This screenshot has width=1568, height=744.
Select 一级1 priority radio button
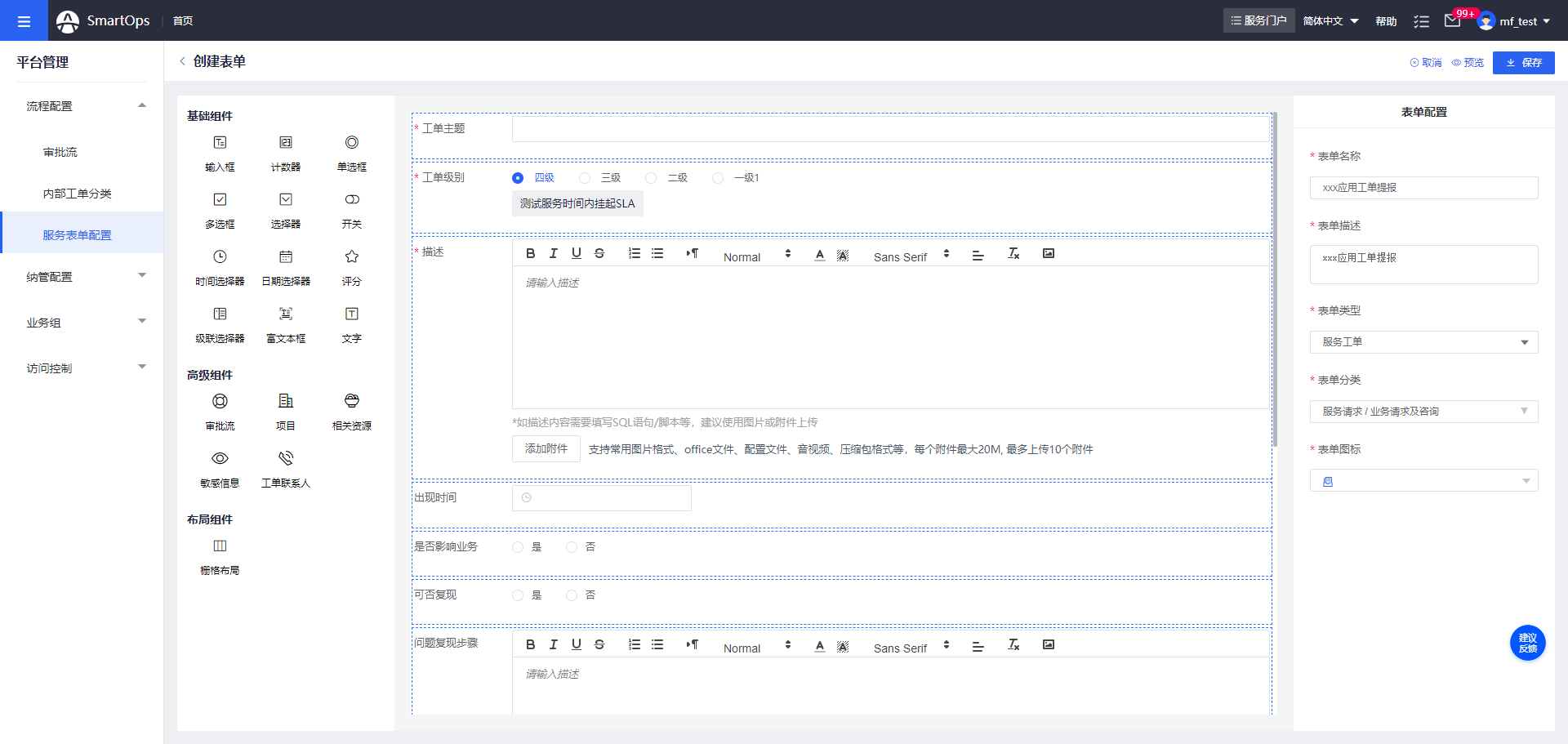(x=718, y=178)
